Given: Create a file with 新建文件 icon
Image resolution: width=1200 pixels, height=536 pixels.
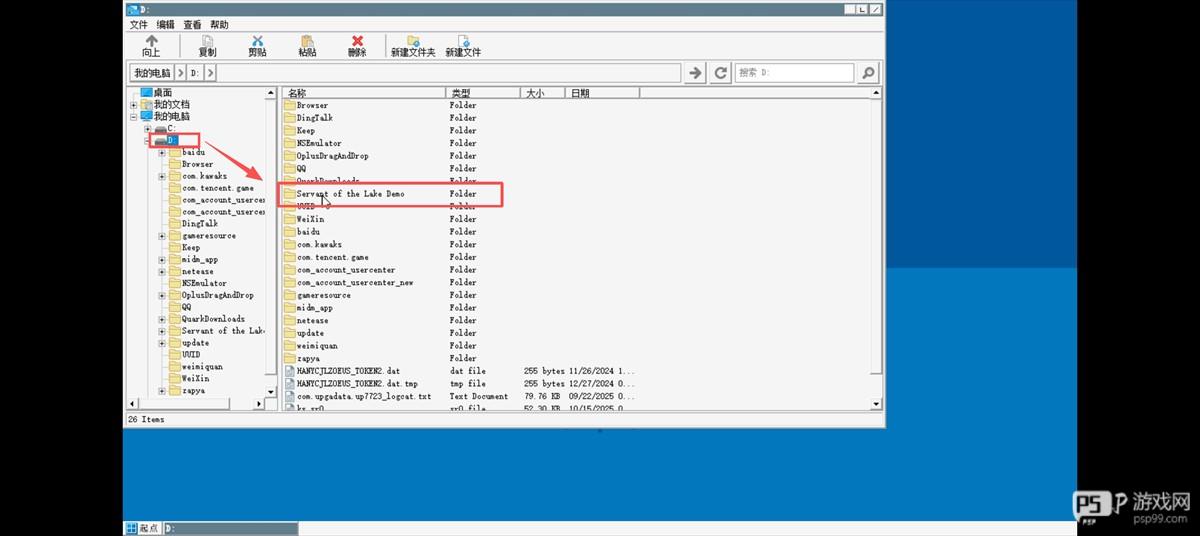Looking at the screenshot, I should (463, 45).
